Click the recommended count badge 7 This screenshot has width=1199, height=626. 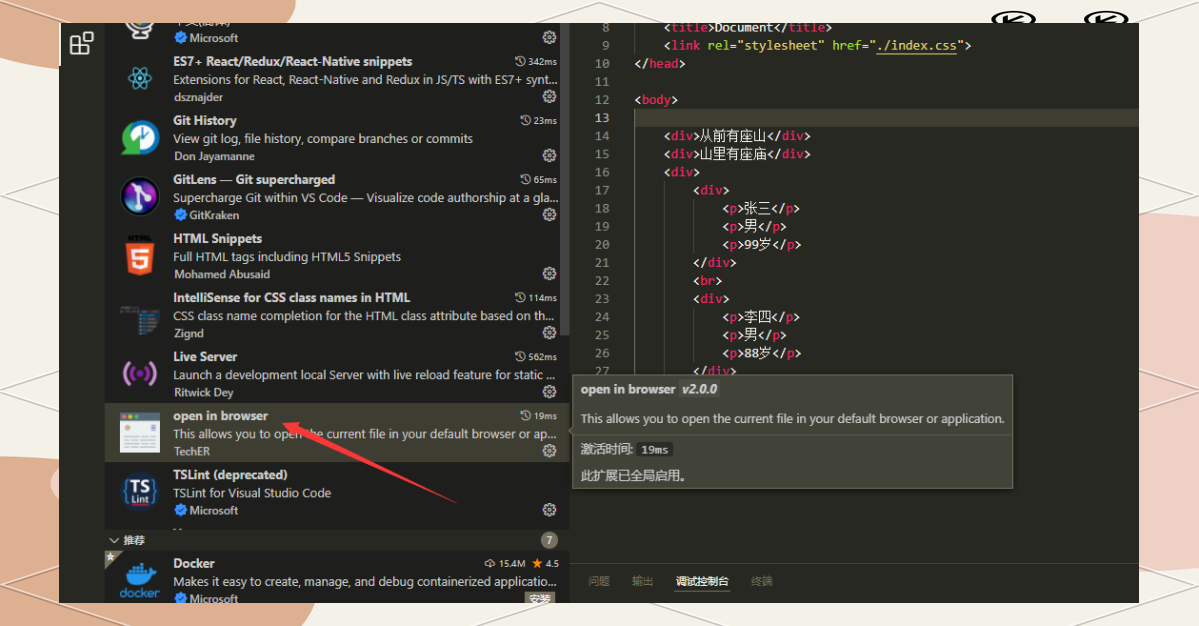[x=549, y=540]
